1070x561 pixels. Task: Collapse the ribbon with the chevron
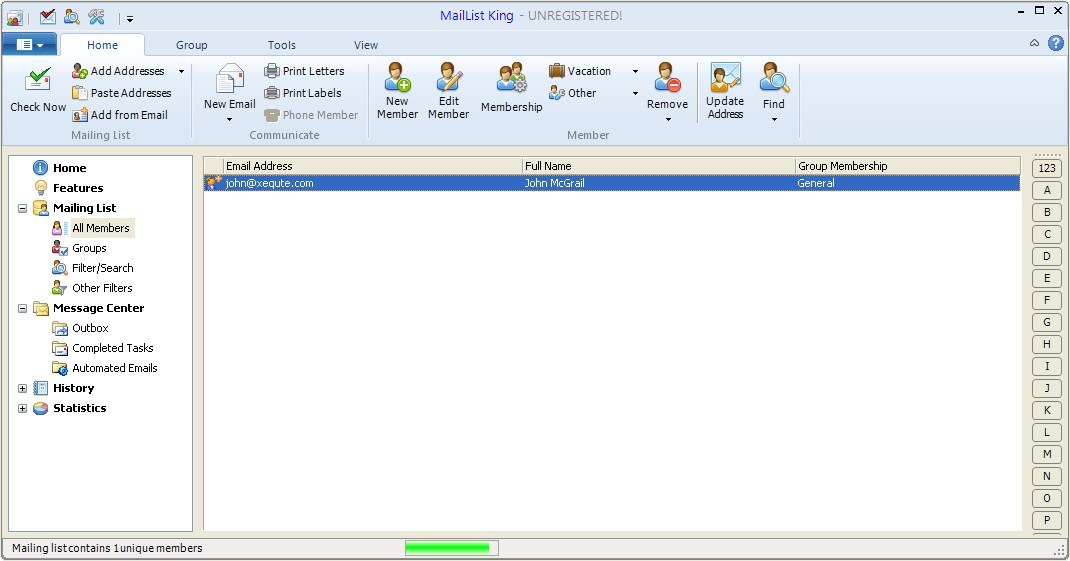pos(1035,43)
